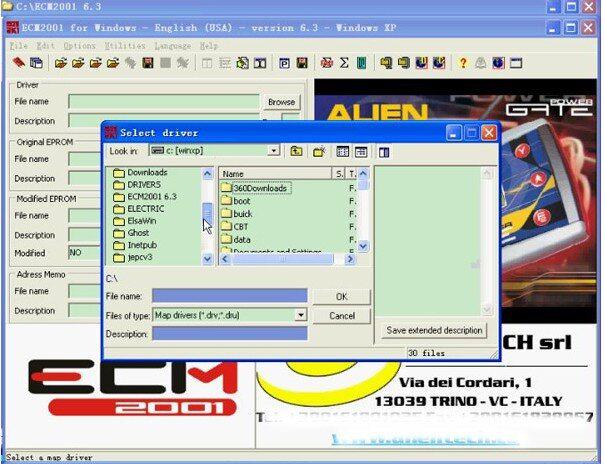605x464 pixels.
Task: Open the Edit menu
Action: pyautogui.click(x=46, y=46)
